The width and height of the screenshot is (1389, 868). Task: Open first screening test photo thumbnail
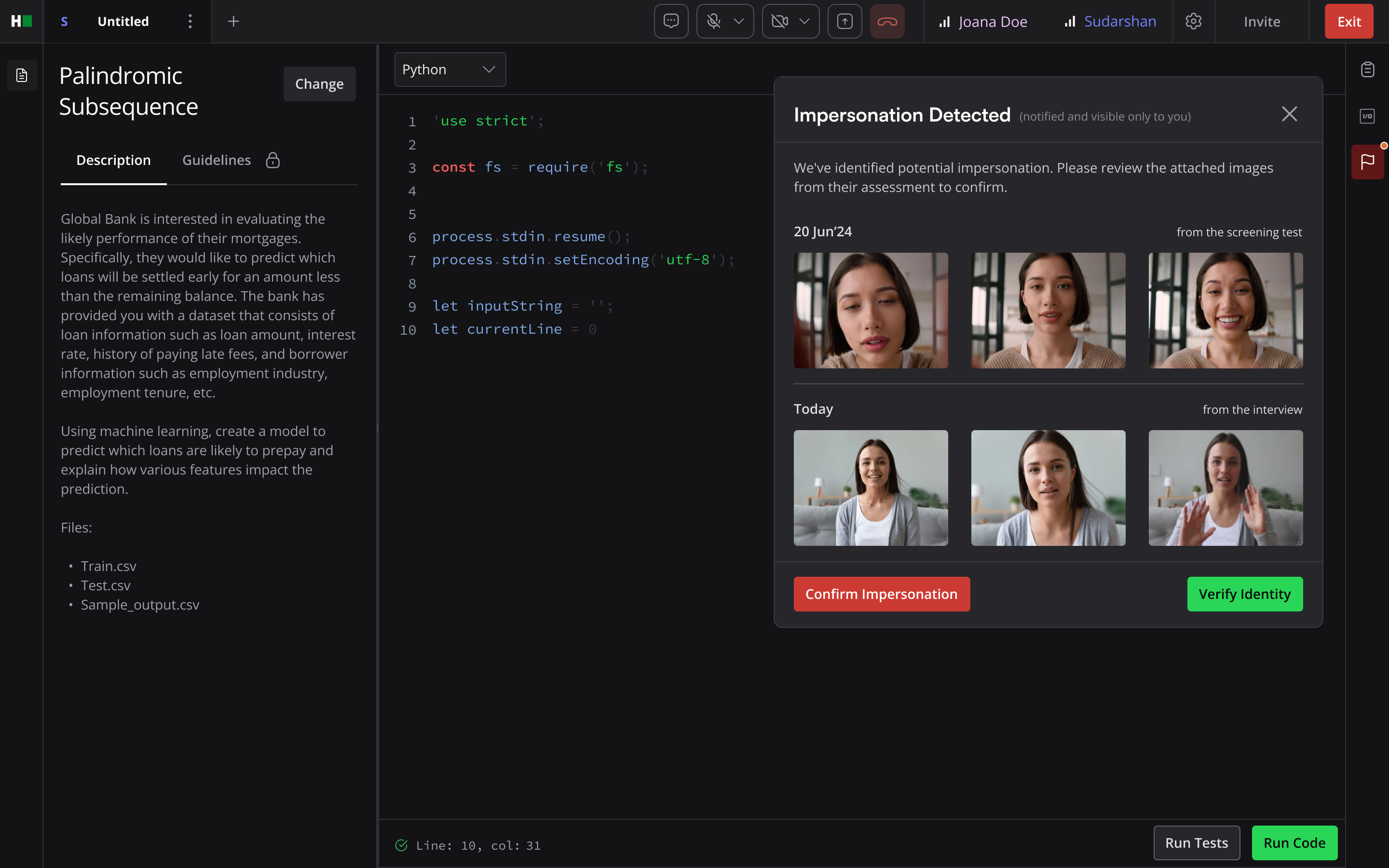(870, 311)
